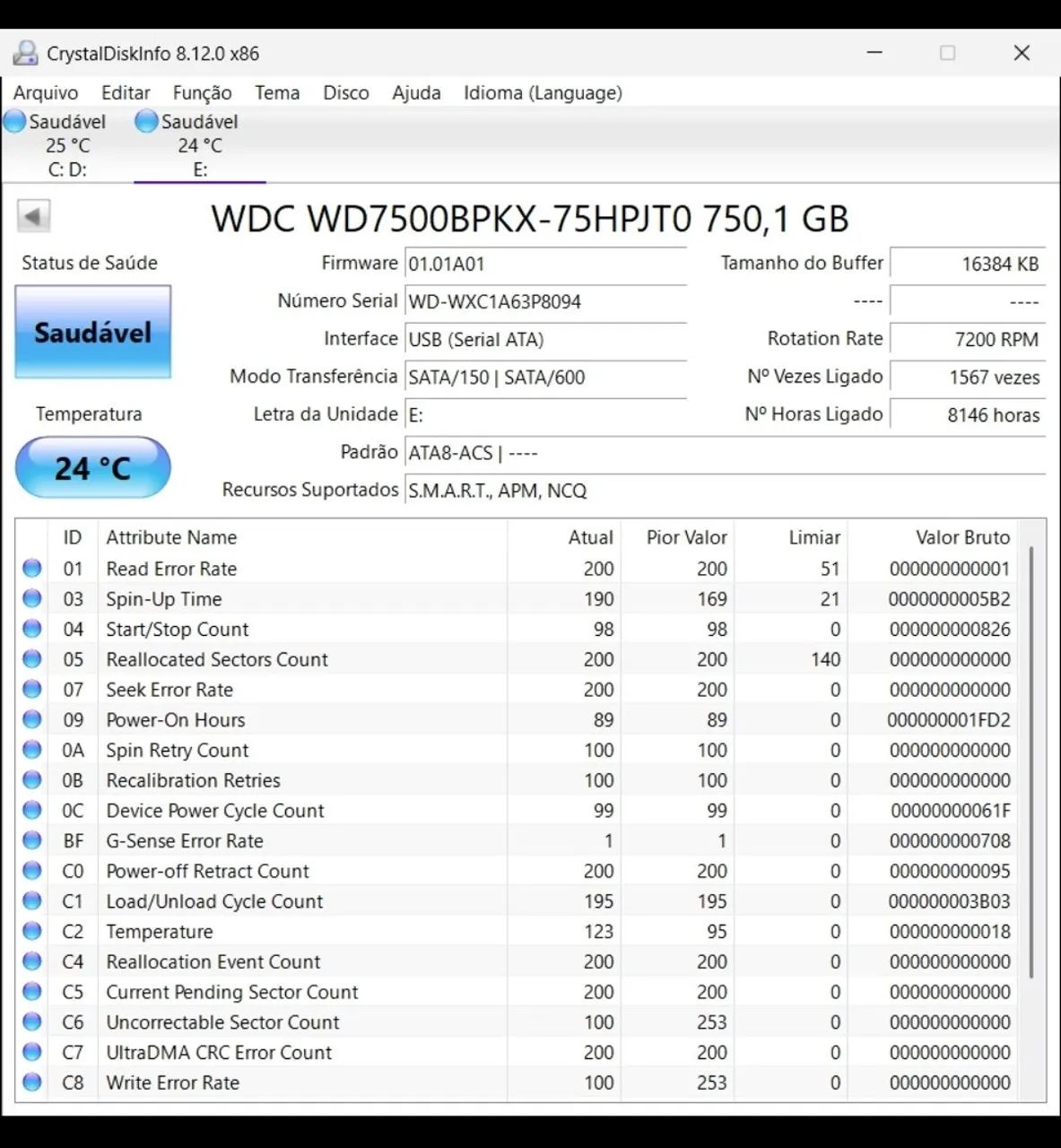Click the previous disk arrow button

(x=33, y=216)
